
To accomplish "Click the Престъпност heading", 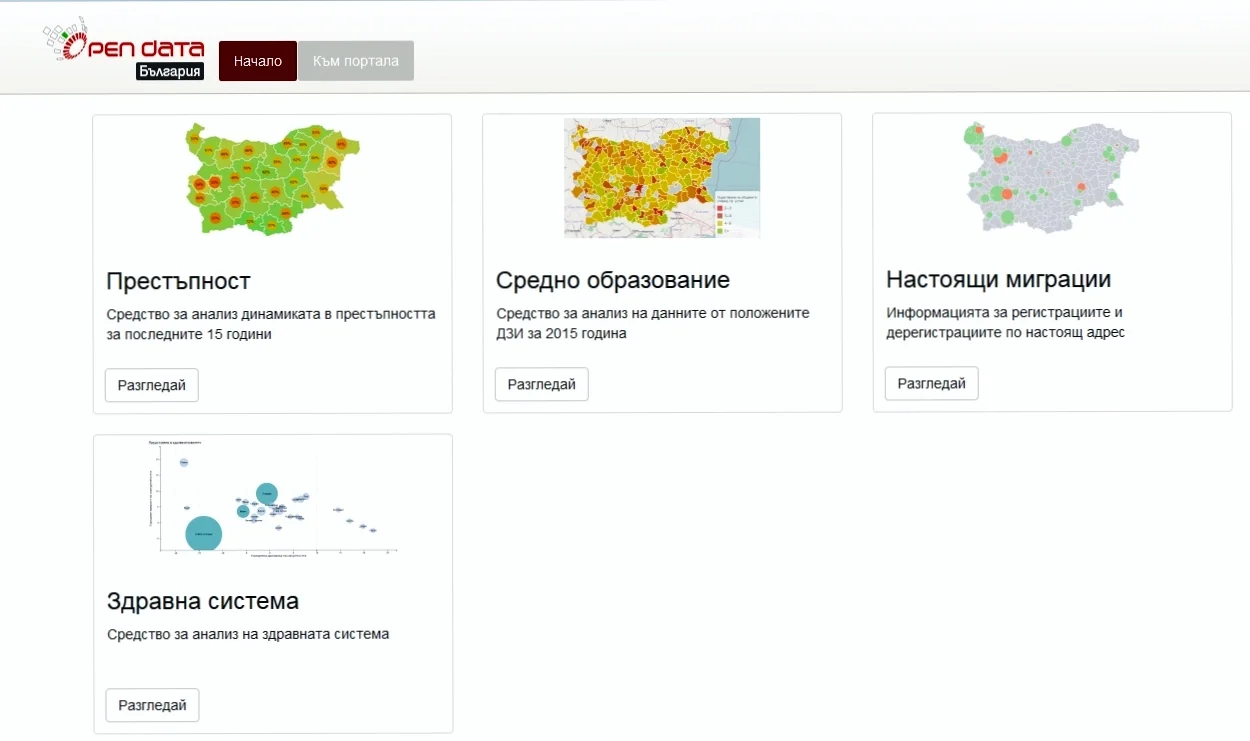I will pyautogui.click(x=179, y=280).
